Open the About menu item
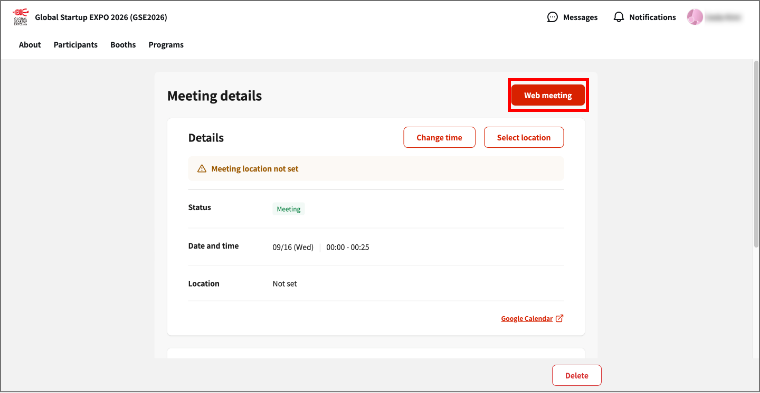Screen dimensions: 760x393 [30, 45]
